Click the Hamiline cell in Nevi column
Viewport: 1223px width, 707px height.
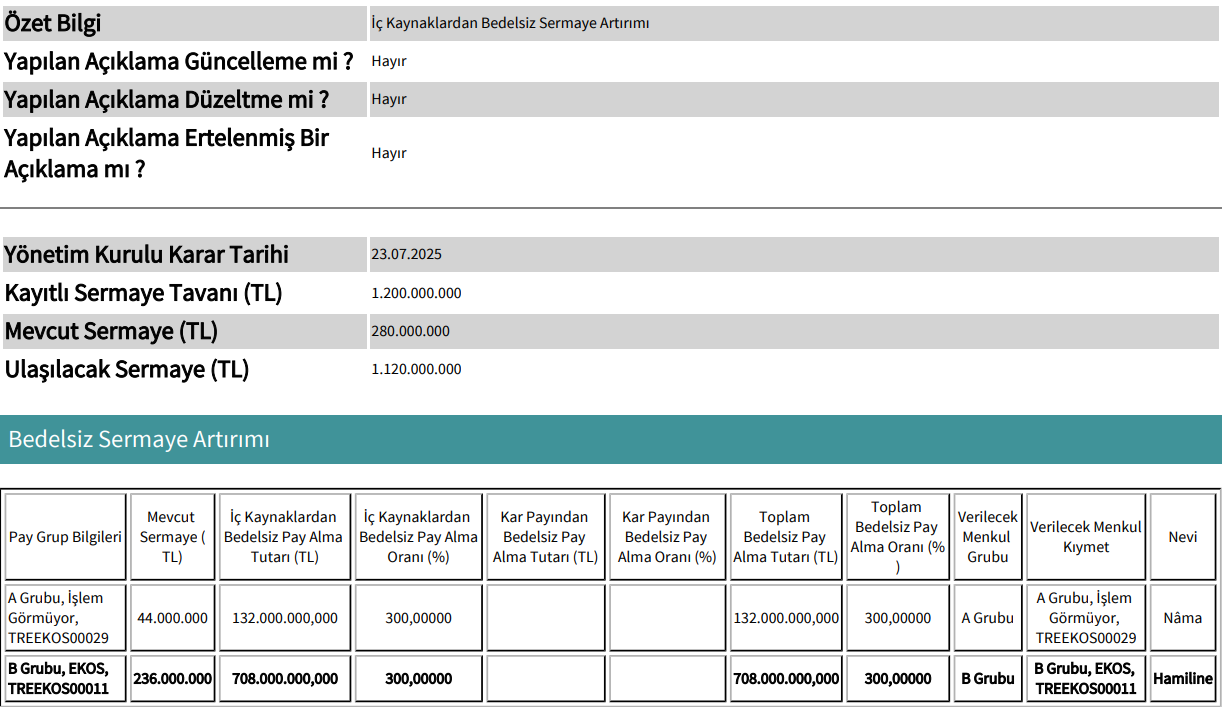pos(1183,678)
